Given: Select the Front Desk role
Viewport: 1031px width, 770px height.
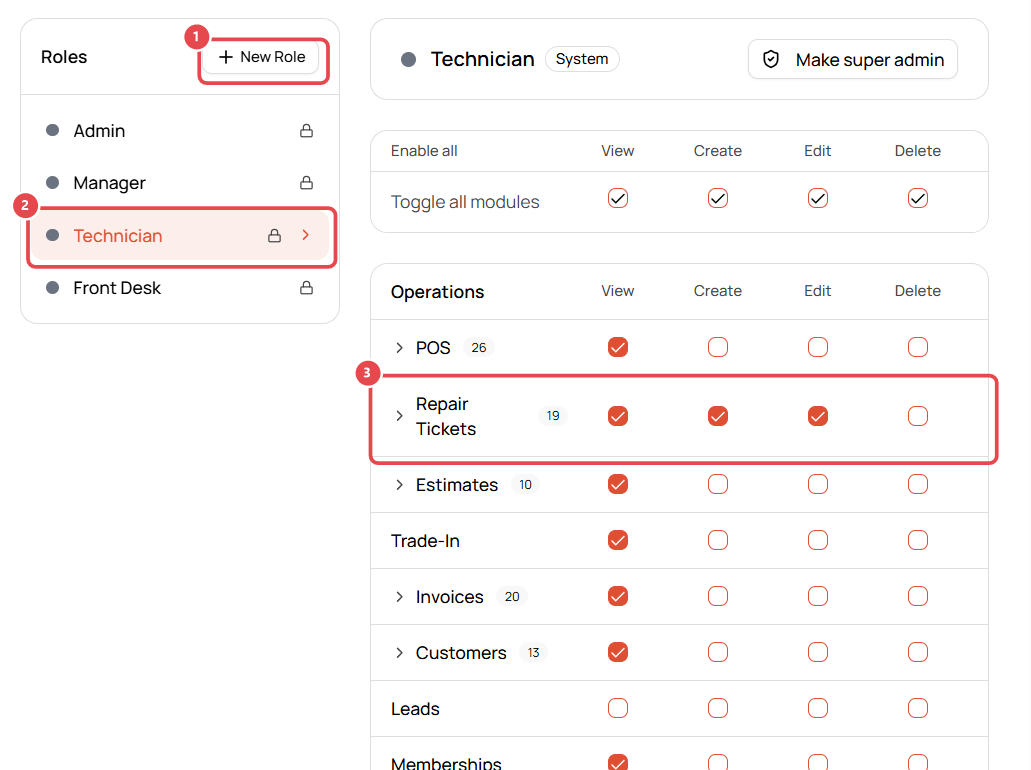Looking at the screenshot, I should pos(180,288).
